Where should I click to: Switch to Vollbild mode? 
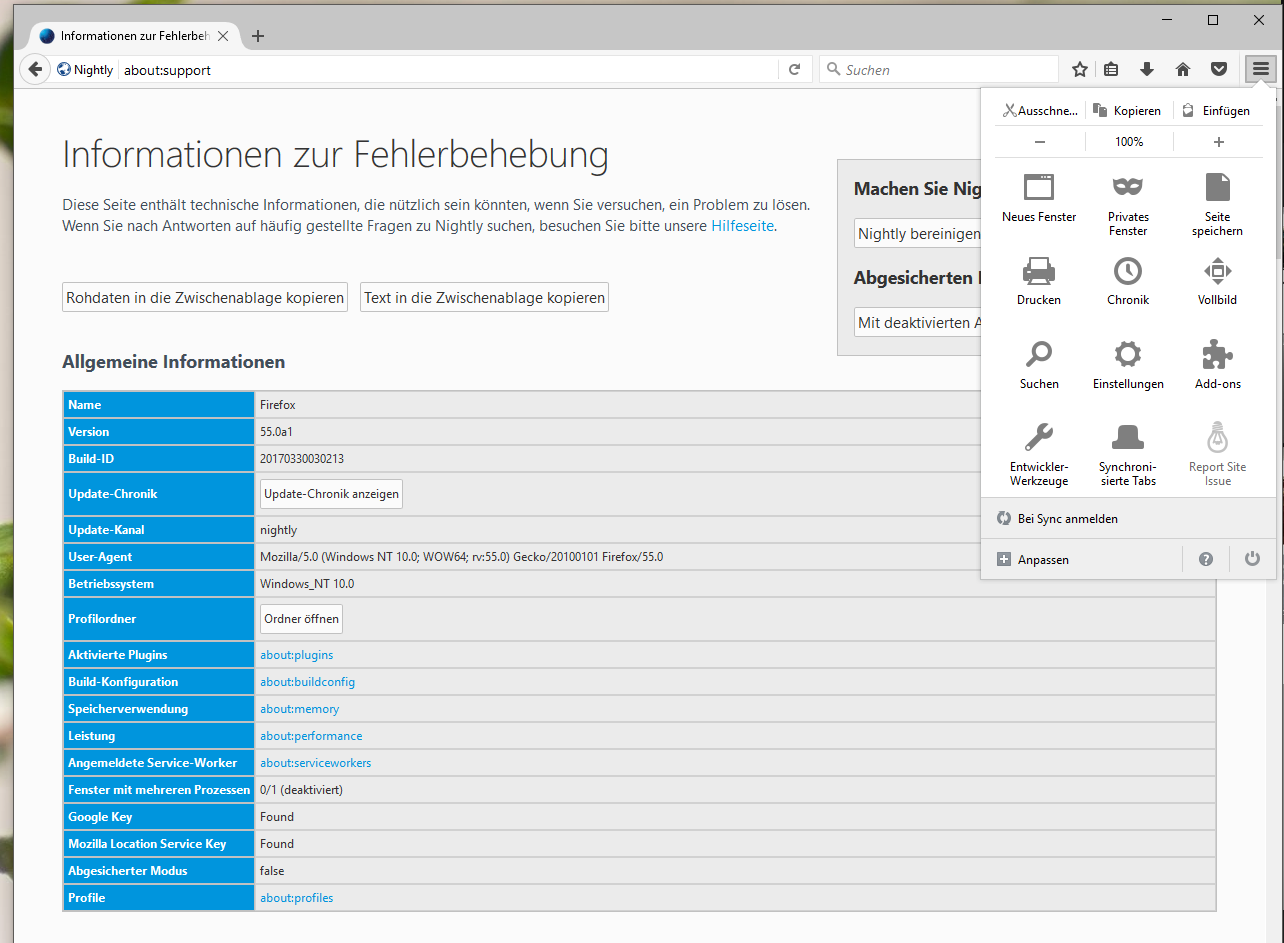coord(1217,281)
